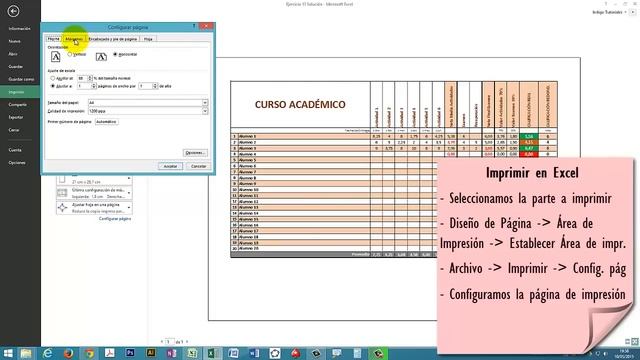Expand the Ajustar hoja en una página dropdown
Screen dimensions: 640x360
click(x=129, y=208)
